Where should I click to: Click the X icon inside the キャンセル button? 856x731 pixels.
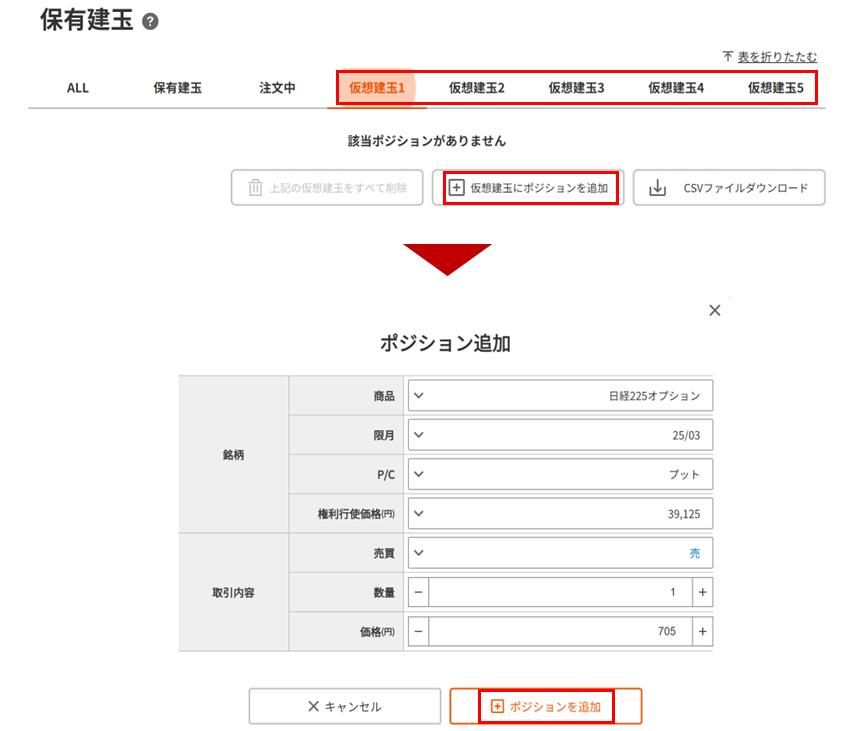click(x=312, y=705)
